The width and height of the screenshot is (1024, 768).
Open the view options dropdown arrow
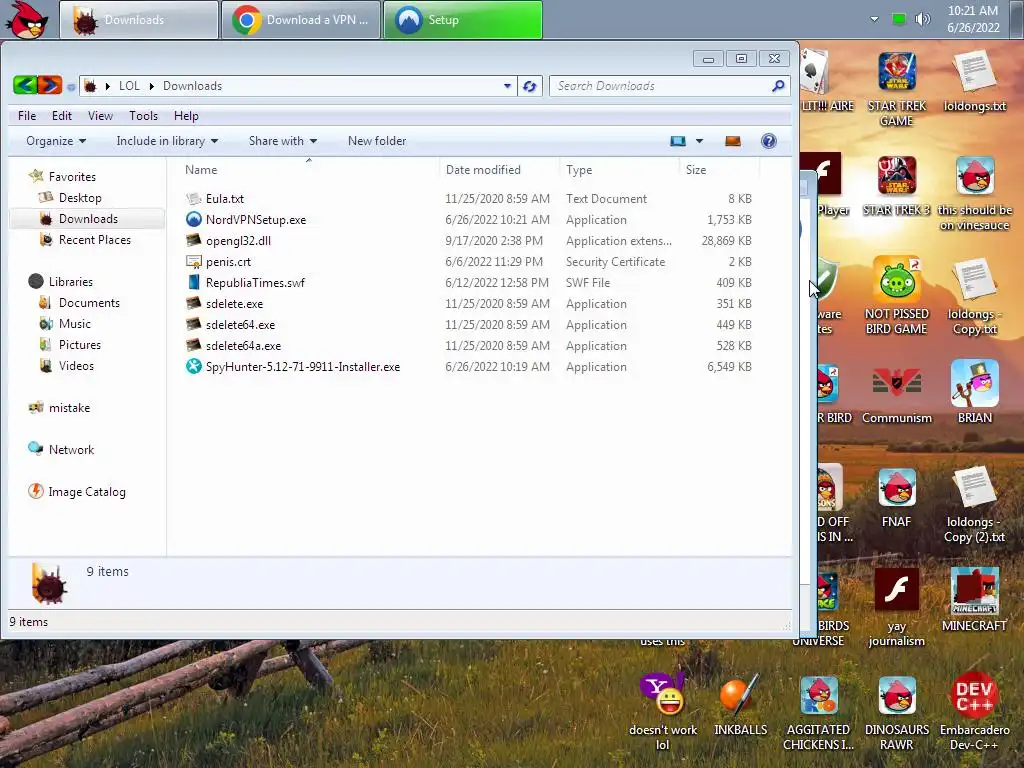click(x=699, y=141)
